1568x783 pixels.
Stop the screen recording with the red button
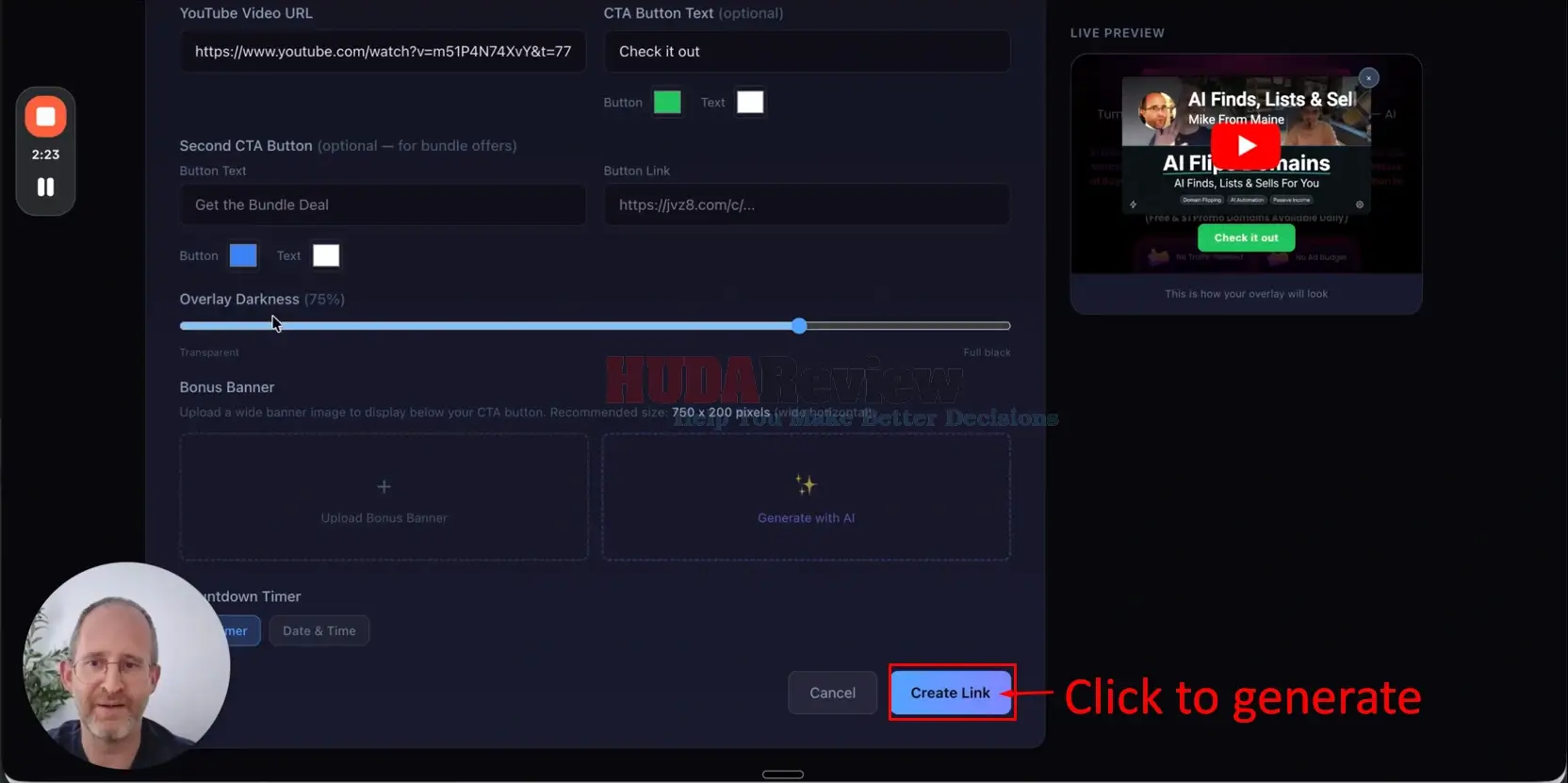coord(45,117)
